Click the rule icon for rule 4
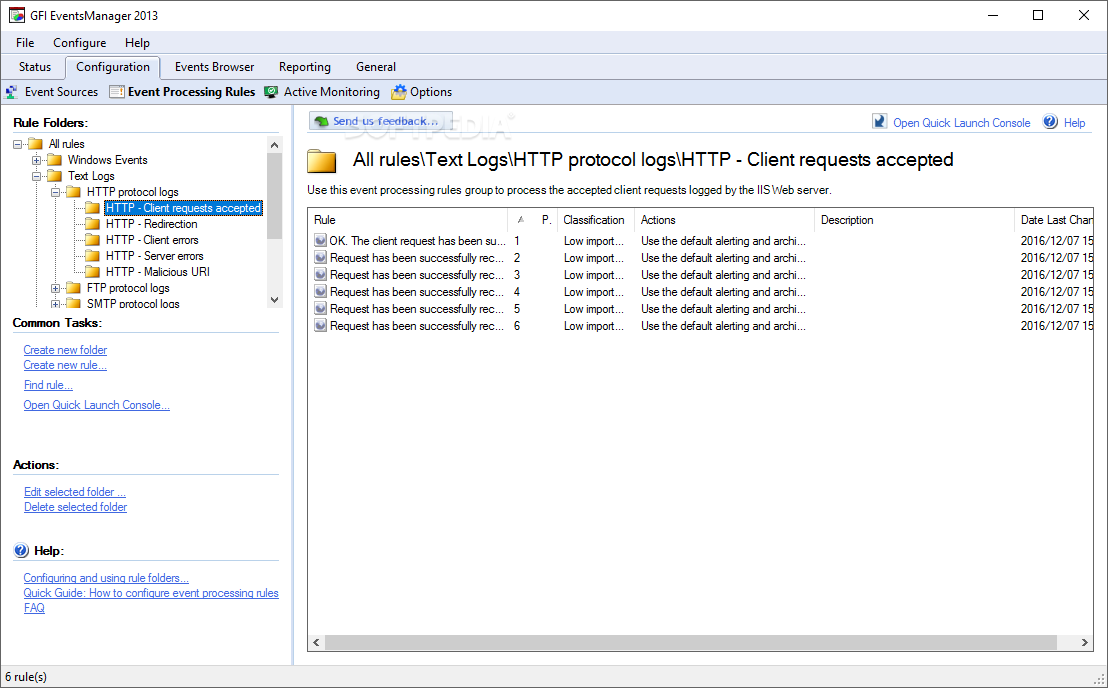The height and width of the screenshot is (688, 1108). click(x=320, y=292)
